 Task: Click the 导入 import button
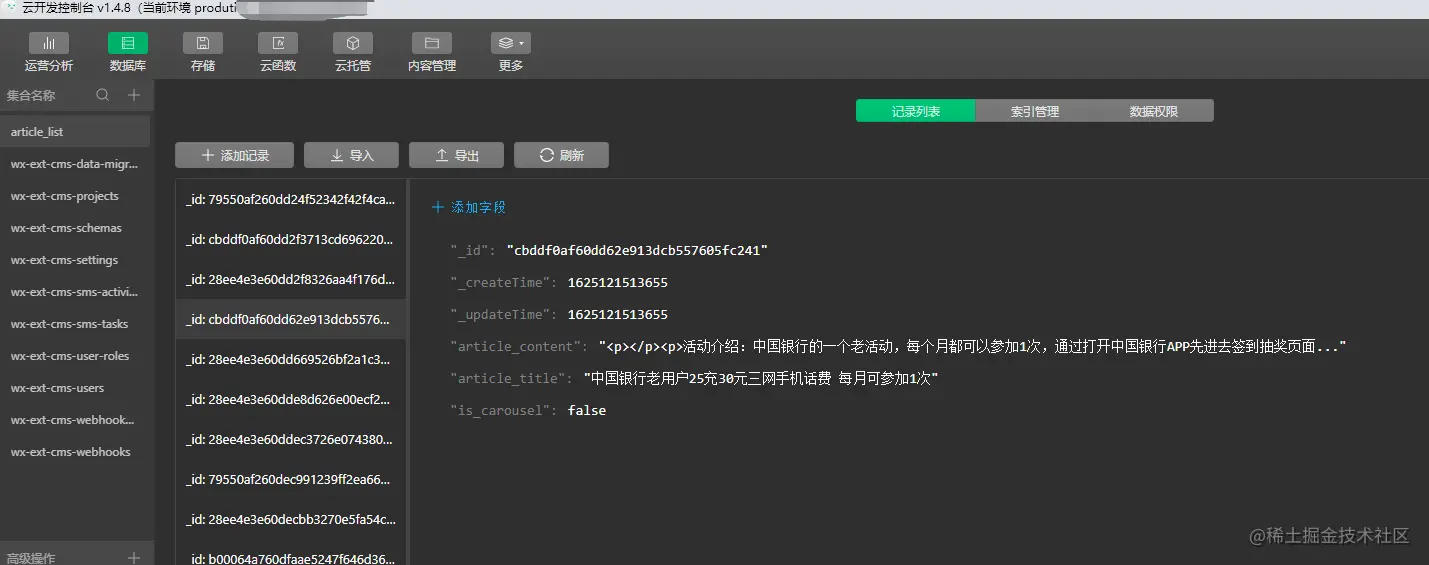coord(351,155)
